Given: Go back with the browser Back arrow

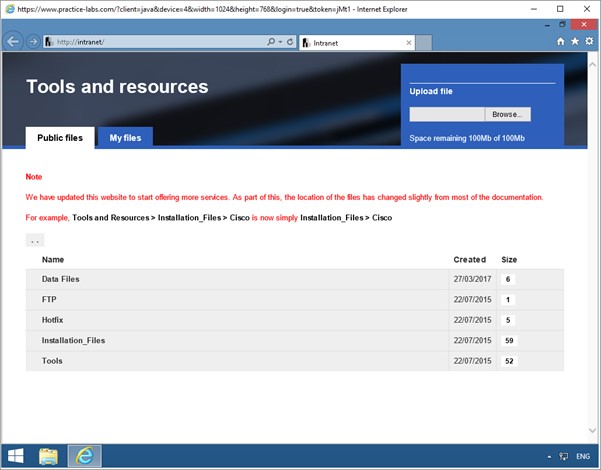Looking at the screenshot, I should click(x=13, y=41).
